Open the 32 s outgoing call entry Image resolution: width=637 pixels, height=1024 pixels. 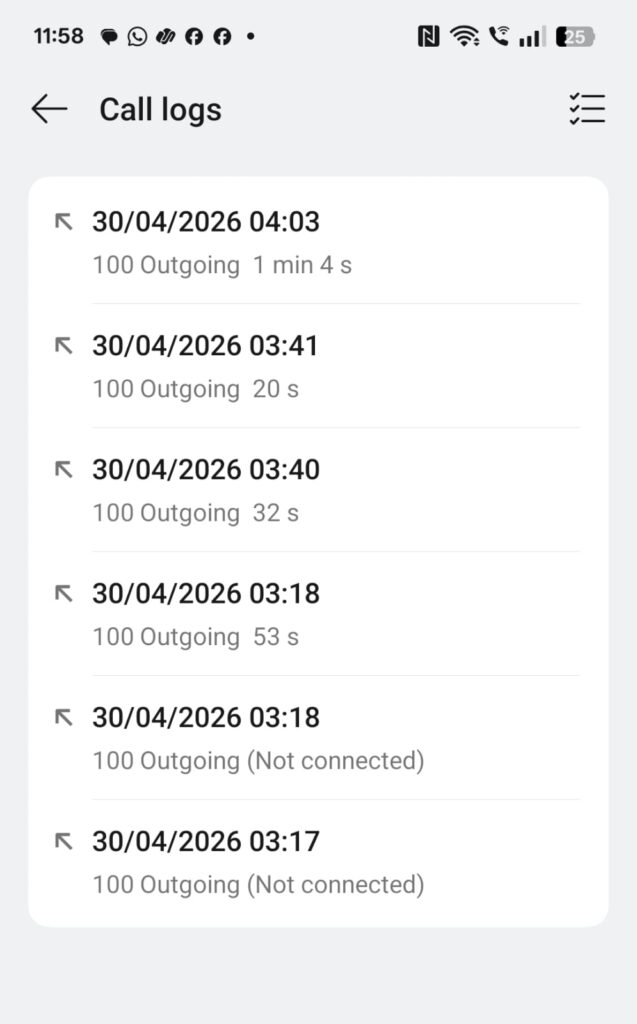[318, 490]
